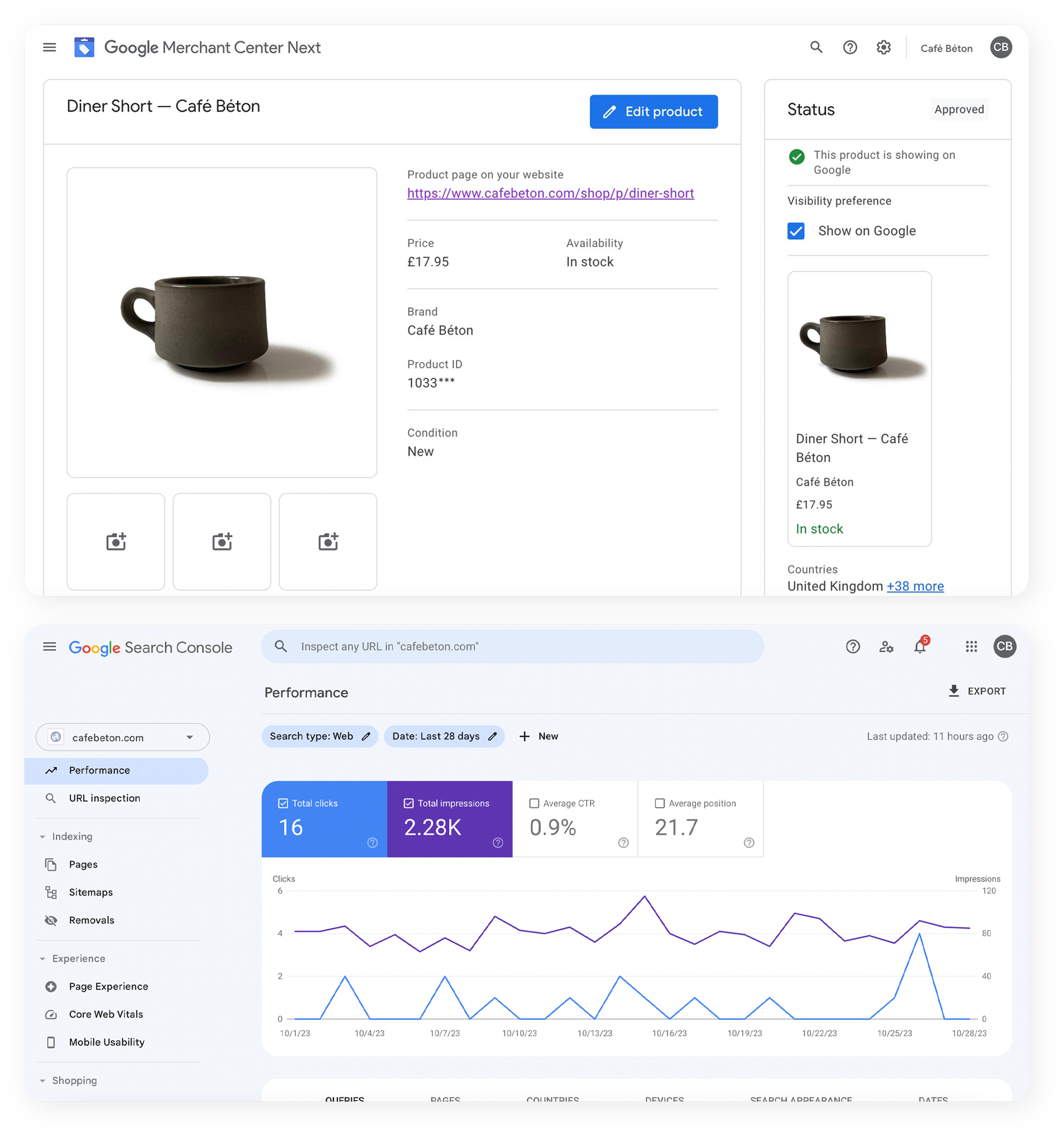Open users and settings icon in Search Console
Screen dimensions: 1064x1128
pyautogui.click(x=886, y=647)
